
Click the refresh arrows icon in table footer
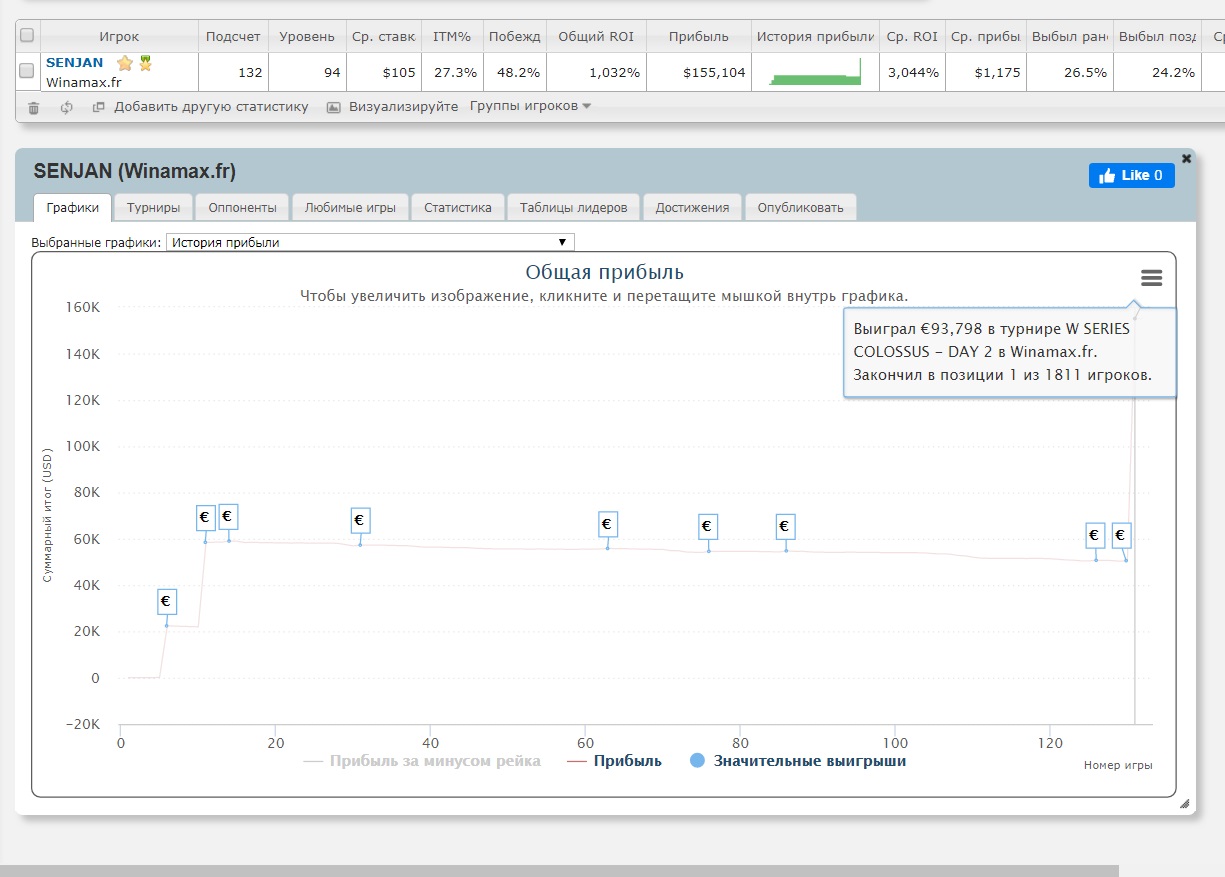[x=67, y=107]
